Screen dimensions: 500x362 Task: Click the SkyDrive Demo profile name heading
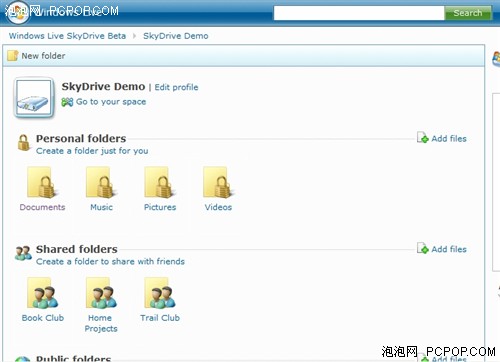[103, 87]
